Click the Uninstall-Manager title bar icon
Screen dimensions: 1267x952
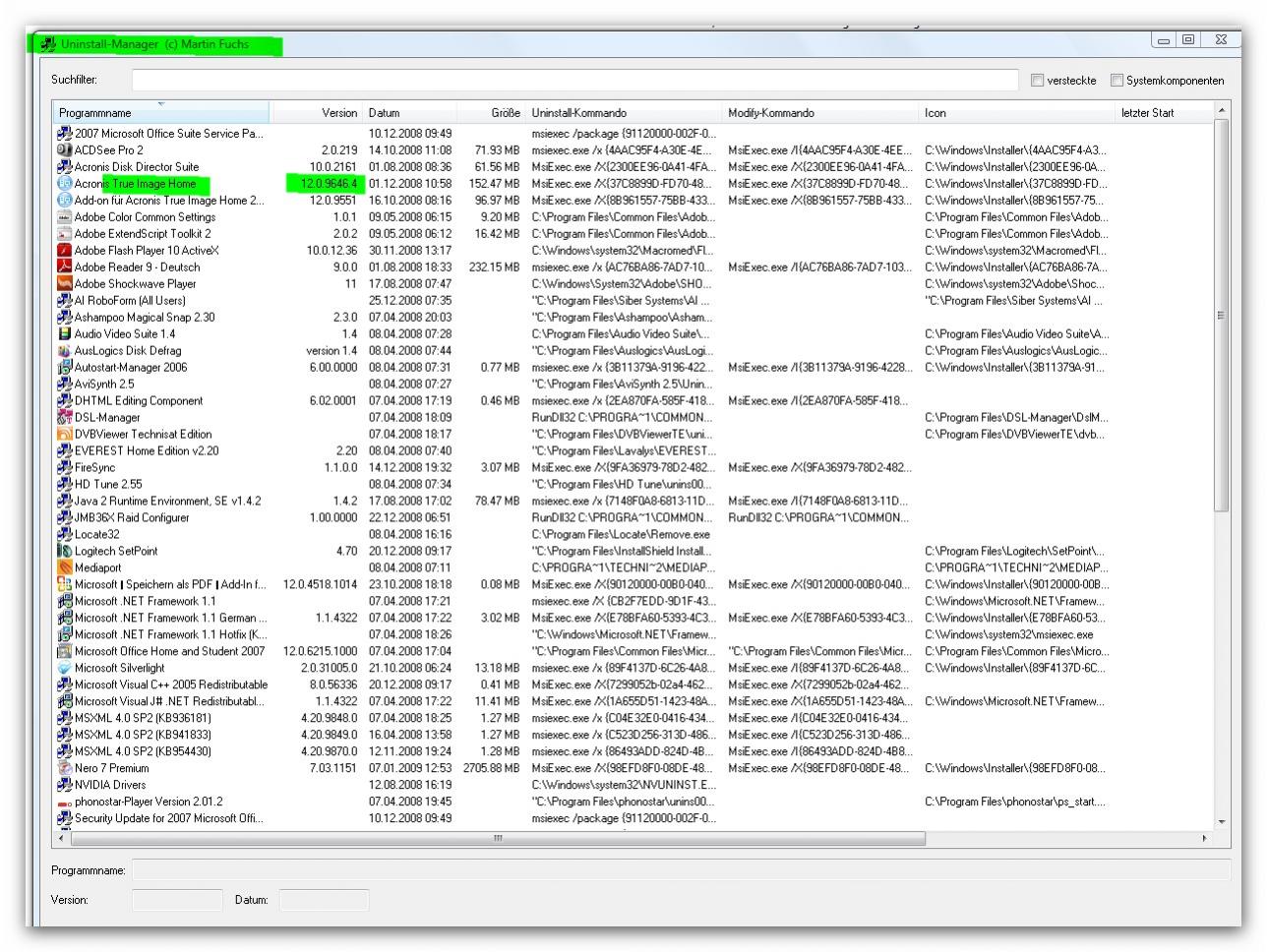(x=48, y=44)
